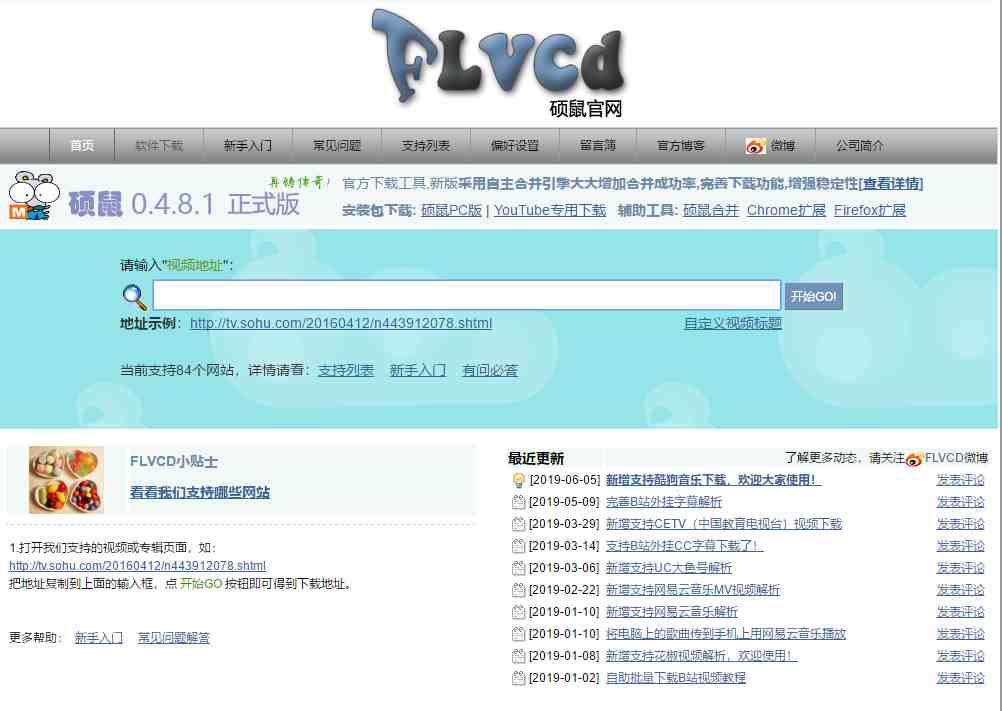The width and height of the screenshot is (1002, 711).
Task: Open the 新增支持网易云音乐解析 link
Action: (672, 612)
